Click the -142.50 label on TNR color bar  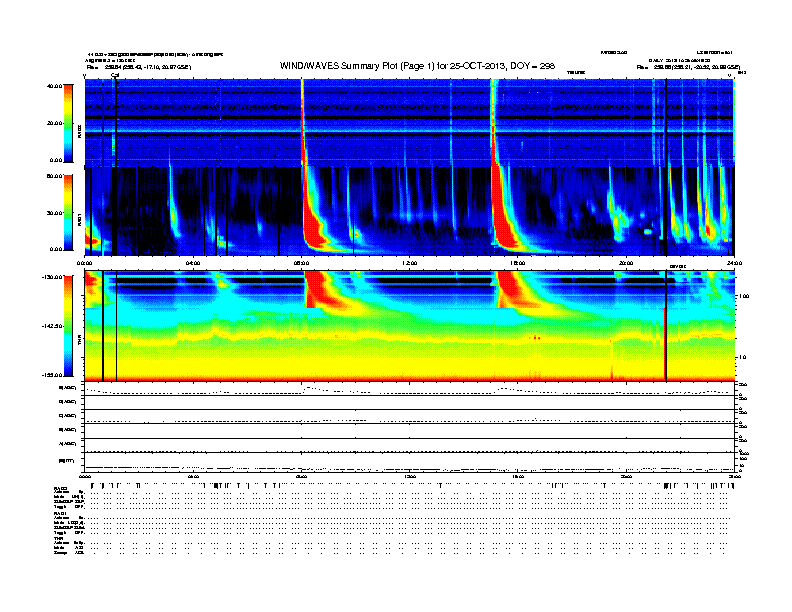point(53,326)
